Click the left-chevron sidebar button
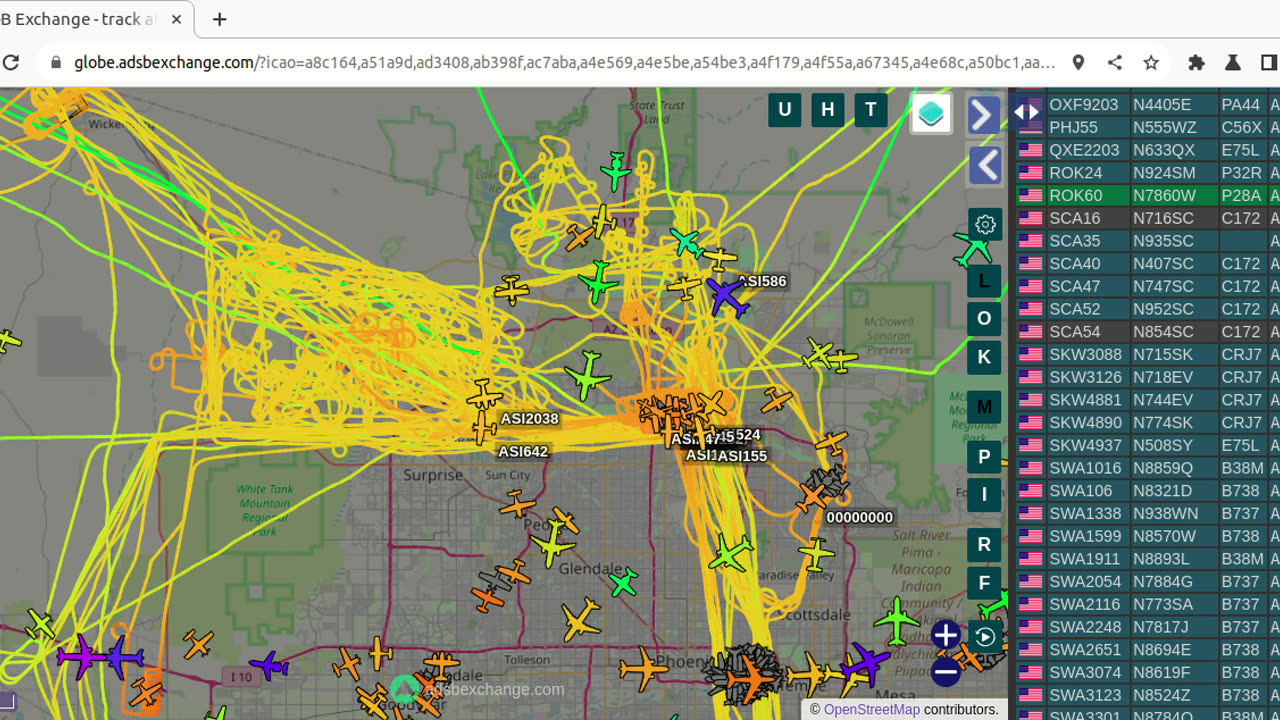1280x720 pixels. point(985,165)
